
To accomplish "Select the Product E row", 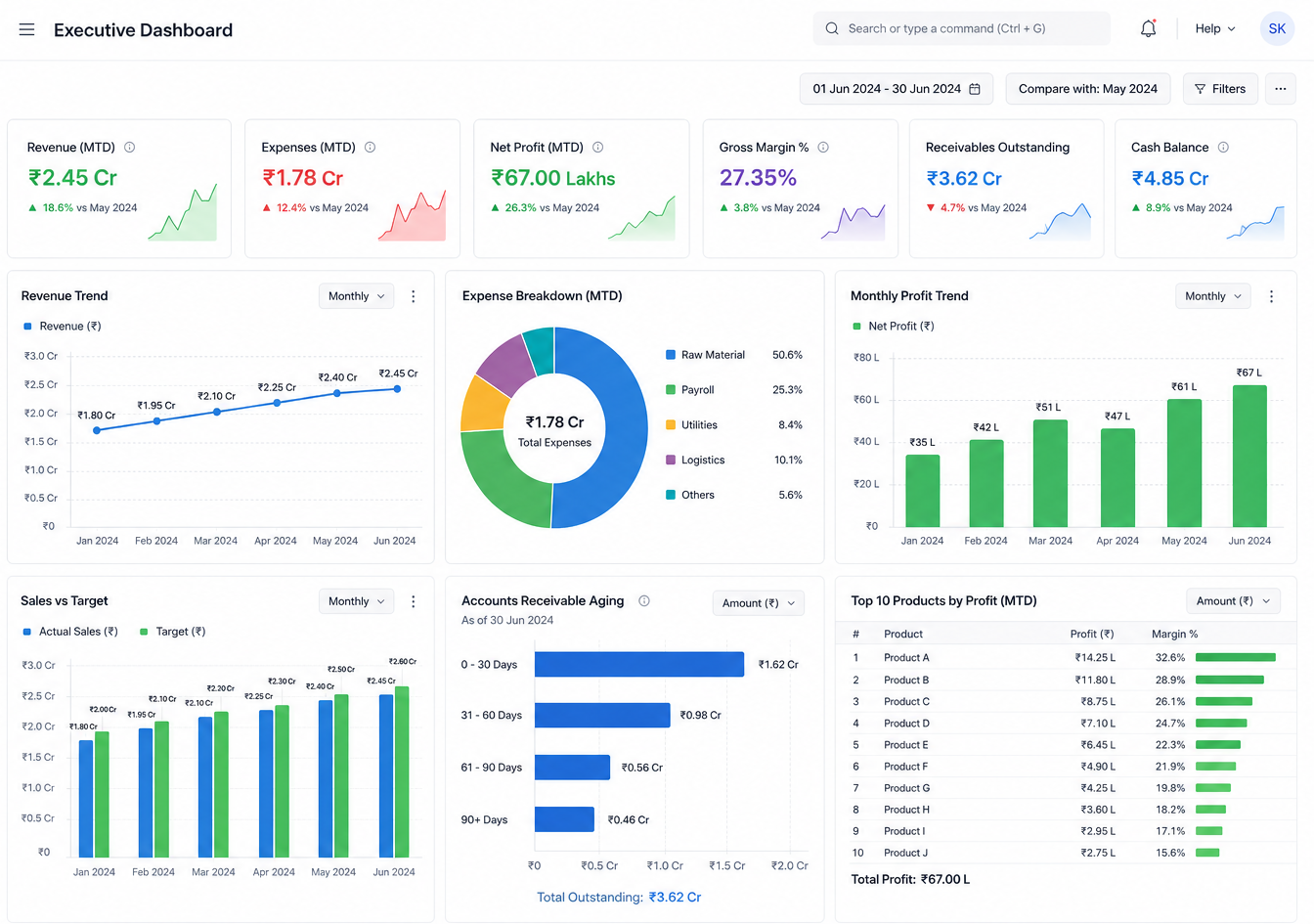I will pos(1066,745).
